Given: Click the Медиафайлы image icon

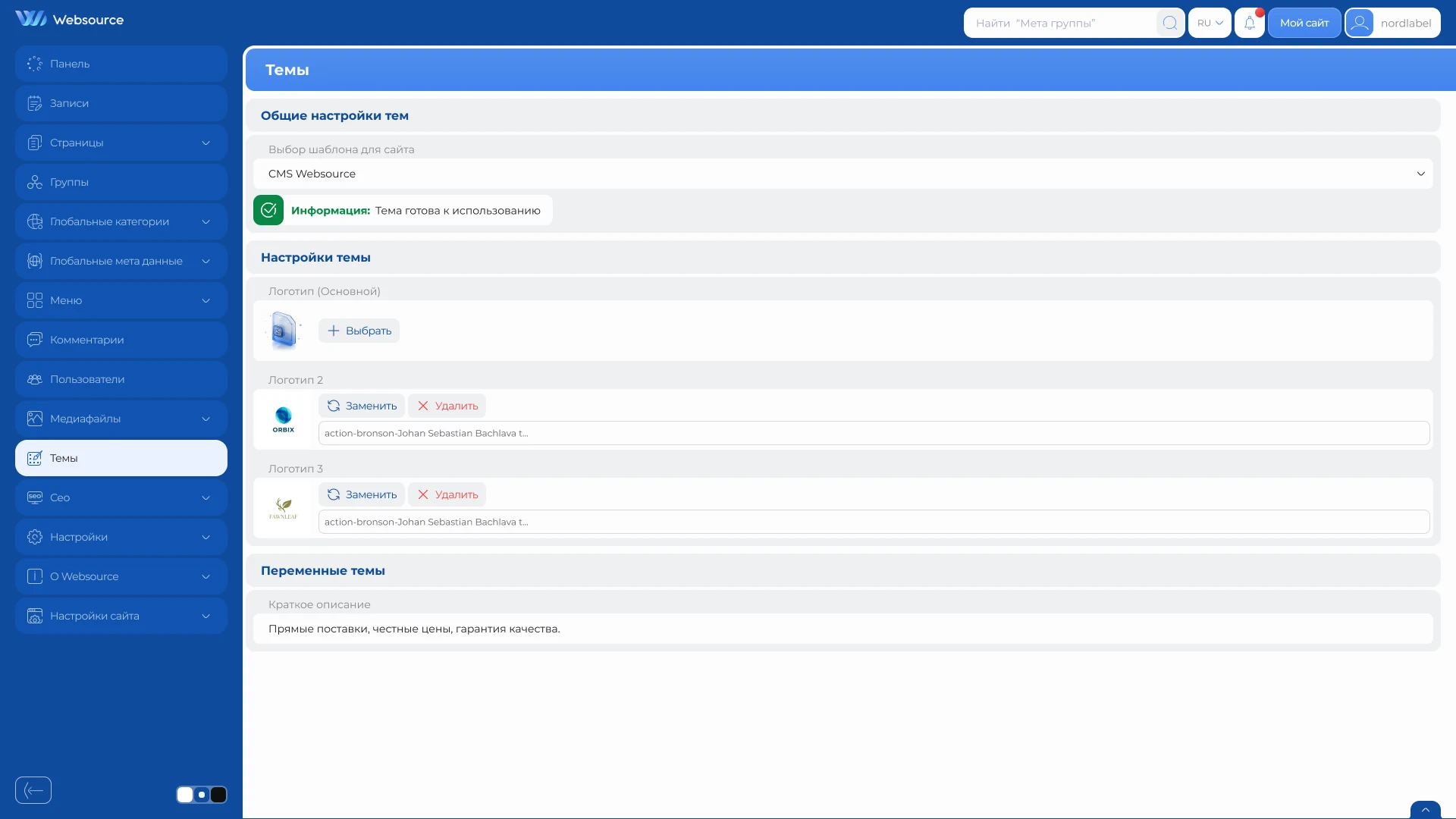Looking at the screenshot, I should tap(35, 419).
